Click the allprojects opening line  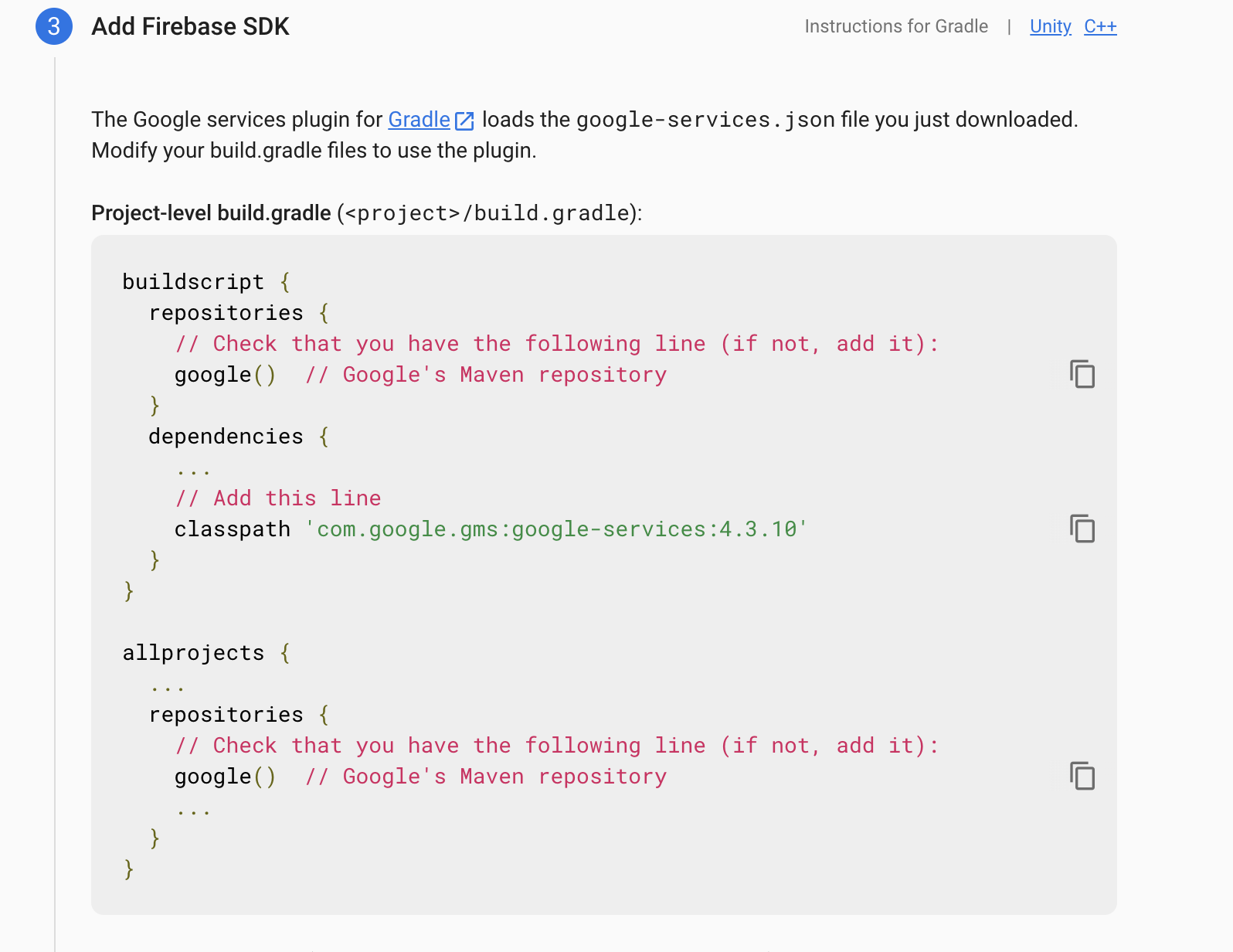point(206,653)
